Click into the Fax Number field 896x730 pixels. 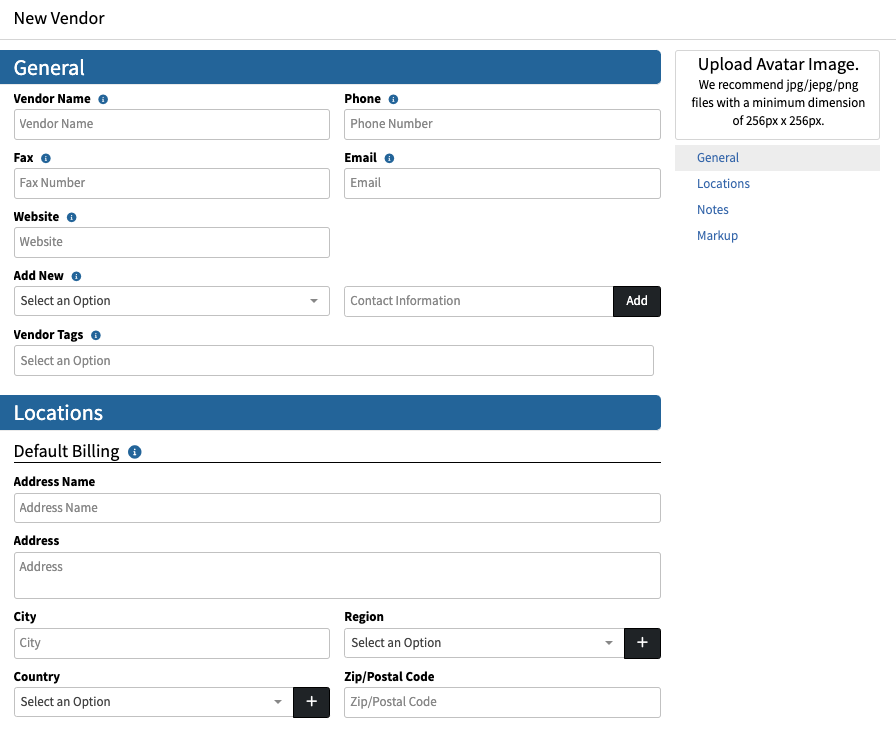click(171, 183)
